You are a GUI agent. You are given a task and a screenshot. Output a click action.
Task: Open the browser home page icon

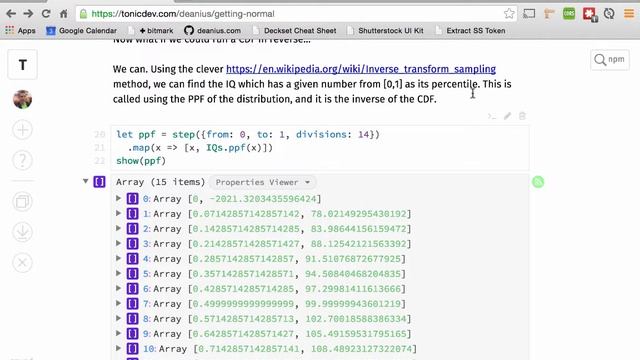64,14
